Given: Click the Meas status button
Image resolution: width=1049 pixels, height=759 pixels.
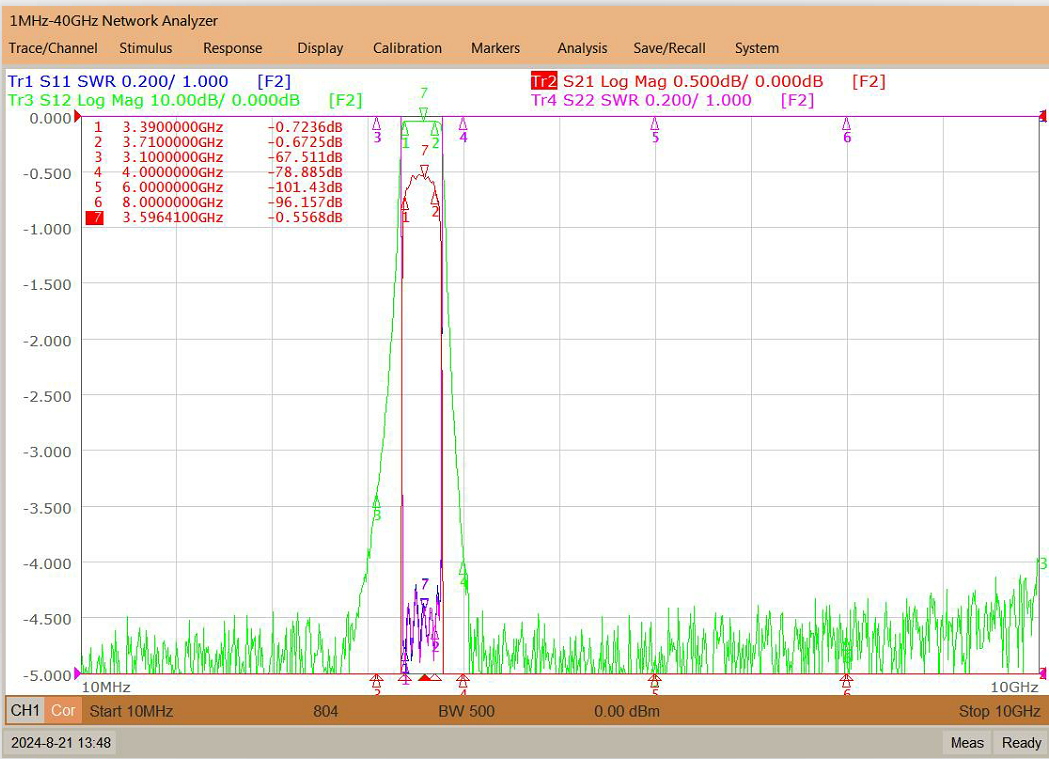Looking at the screenshot, I should coord(967,743).
